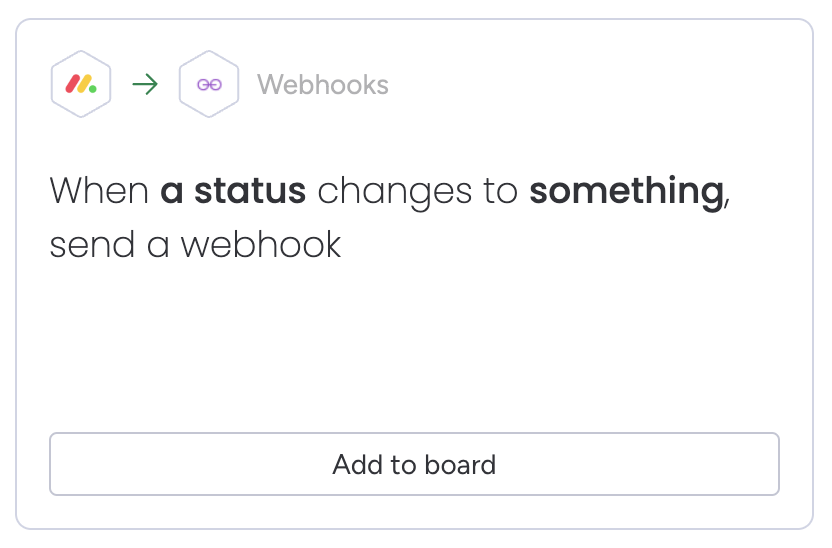
Task: Click the red stripe in the monday logo
Action: (73, 84)
